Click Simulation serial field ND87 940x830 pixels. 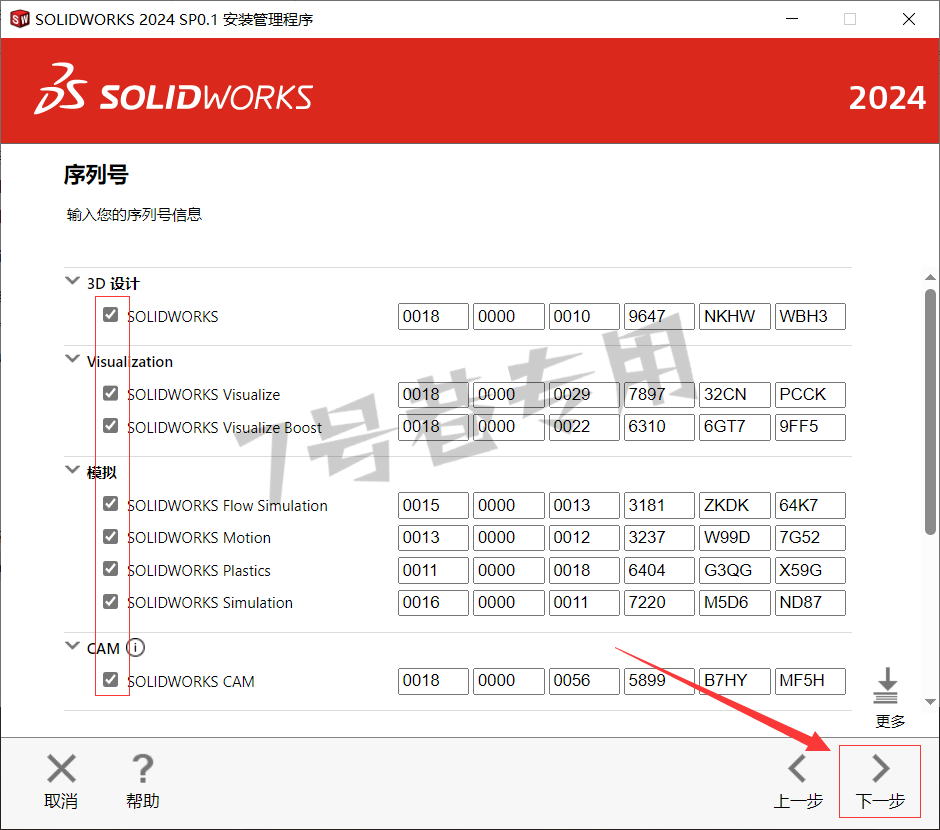pyautogui.click(x=810, y=603)
